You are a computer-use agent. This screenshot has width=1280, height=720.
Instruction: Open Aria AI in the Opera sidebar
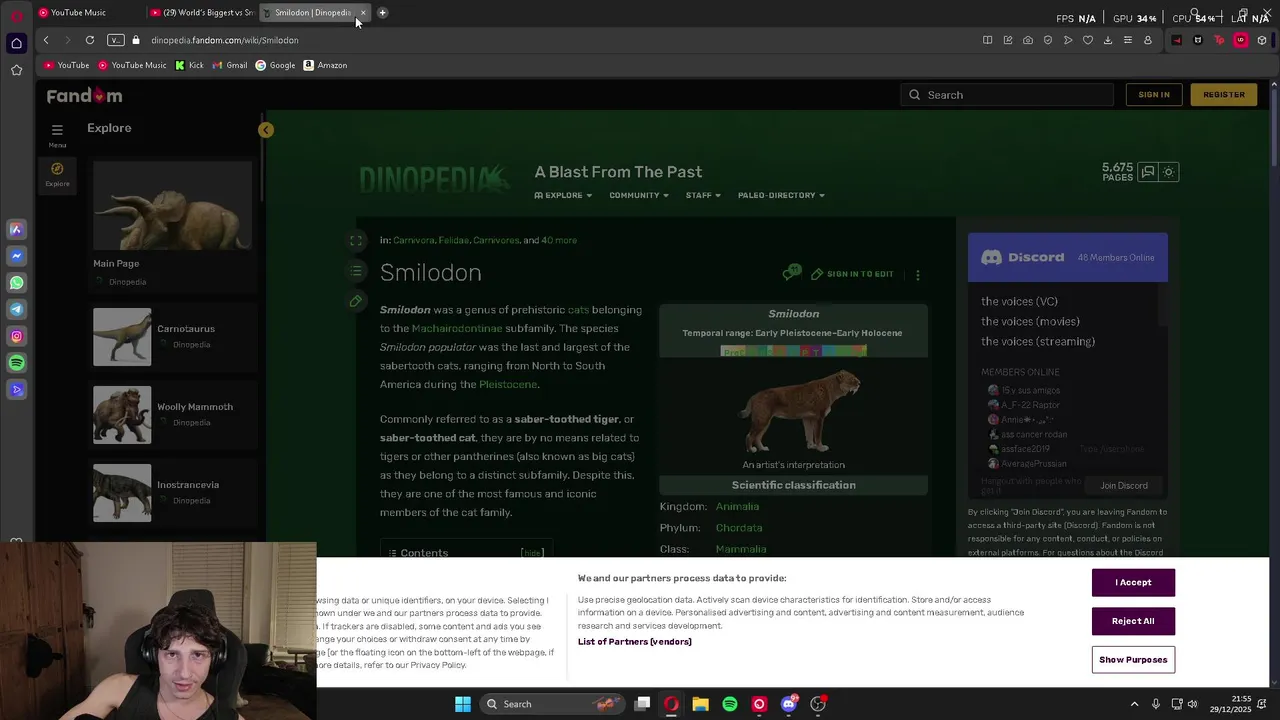(16, 229)
